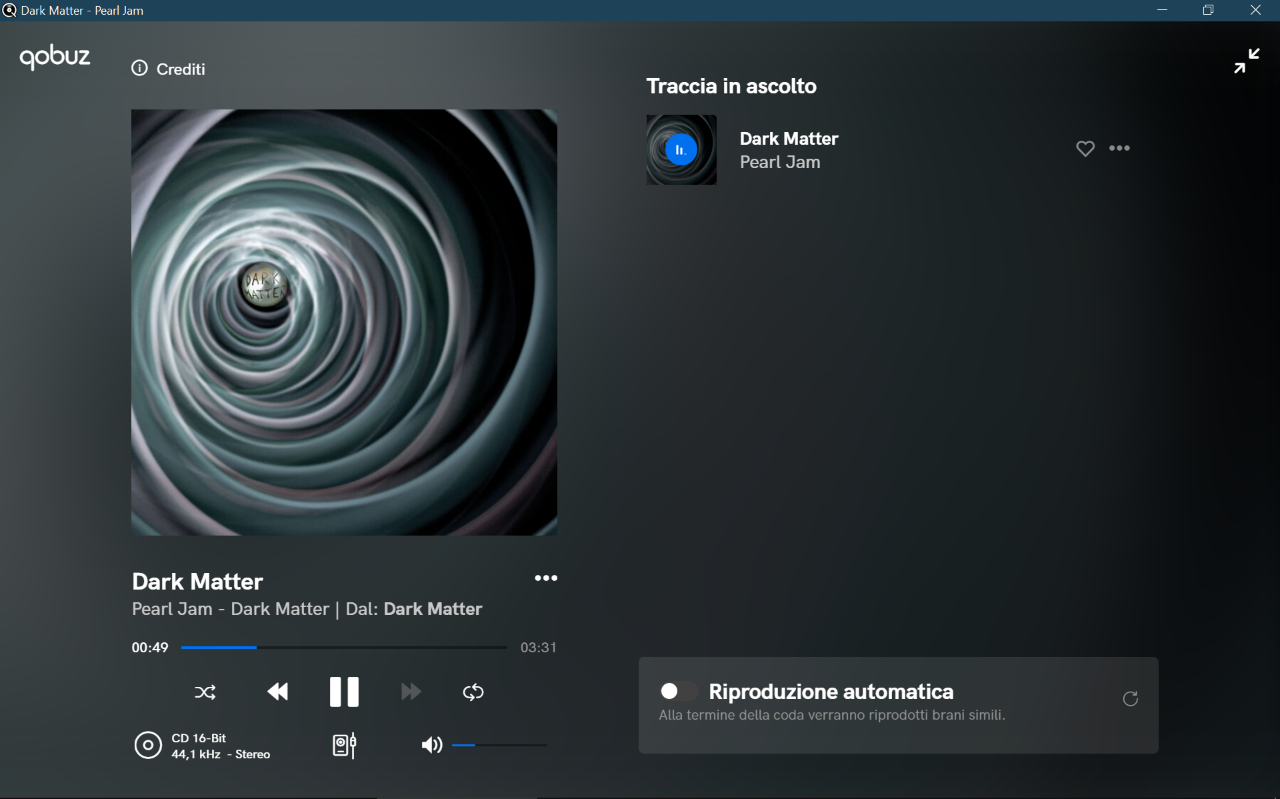The image size is (1280, 799).
Task: Click the 'Traccia in ascolto' heading
Action: 732,86
